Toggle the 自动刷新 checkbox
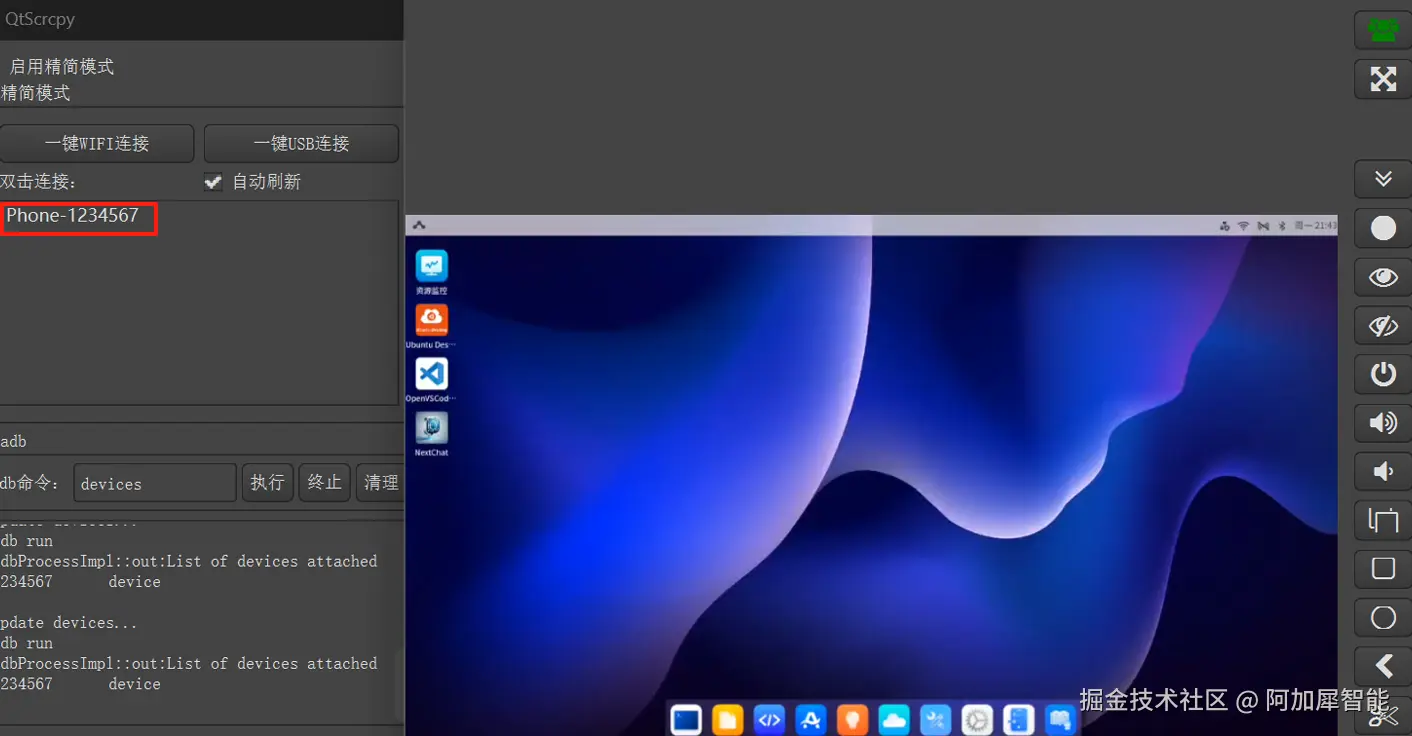Screen dimensions: 1412x736 tap(212, 182)
